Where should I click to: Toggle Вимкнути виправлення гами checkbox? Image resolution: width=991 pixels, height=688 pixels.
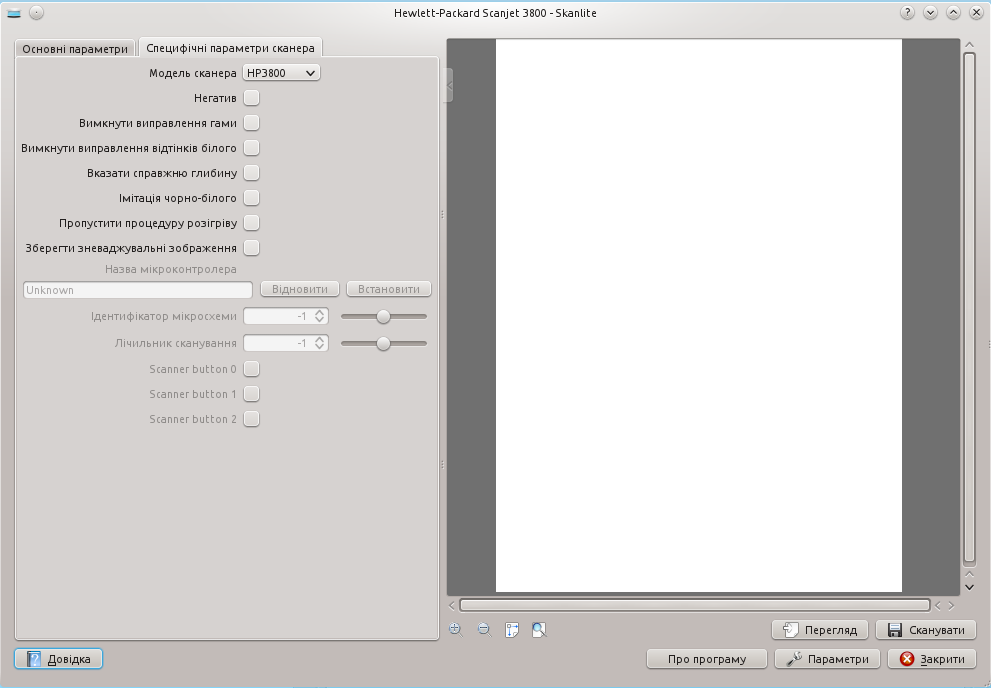tap(252, 123)
